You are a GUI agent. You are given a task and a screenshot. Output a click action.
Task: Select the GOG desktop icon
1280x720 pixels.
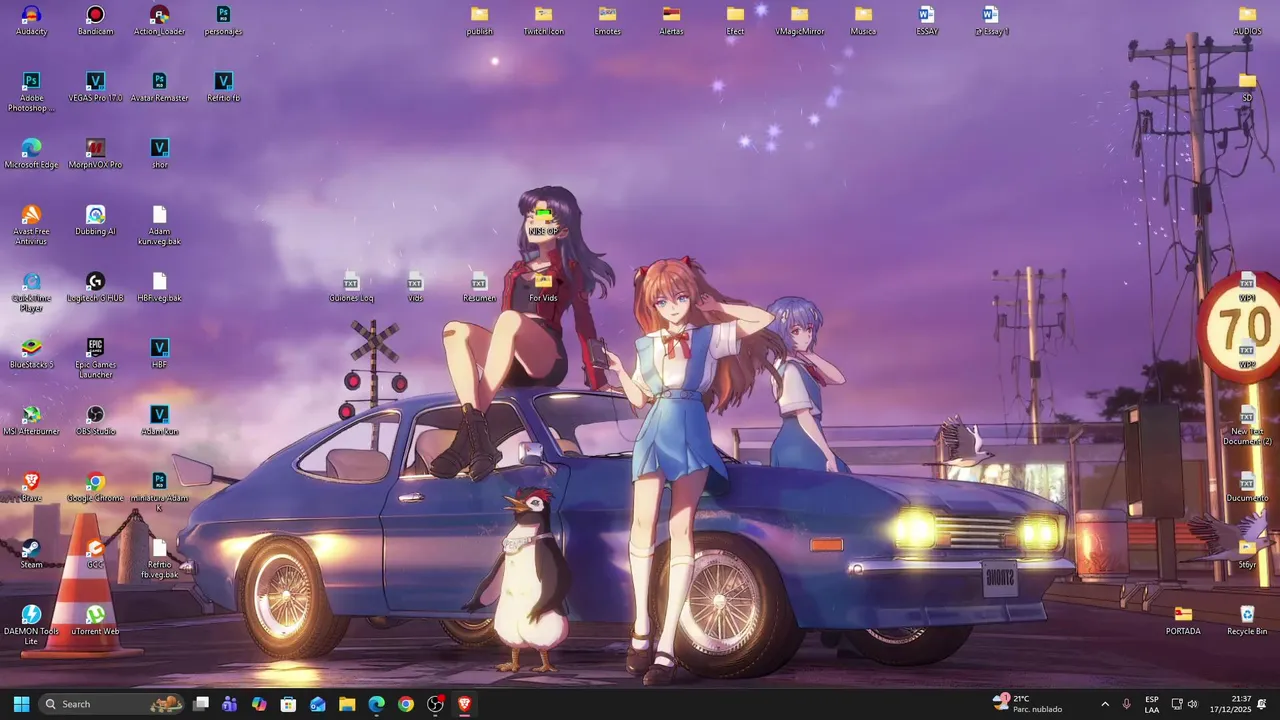(95, 554)
